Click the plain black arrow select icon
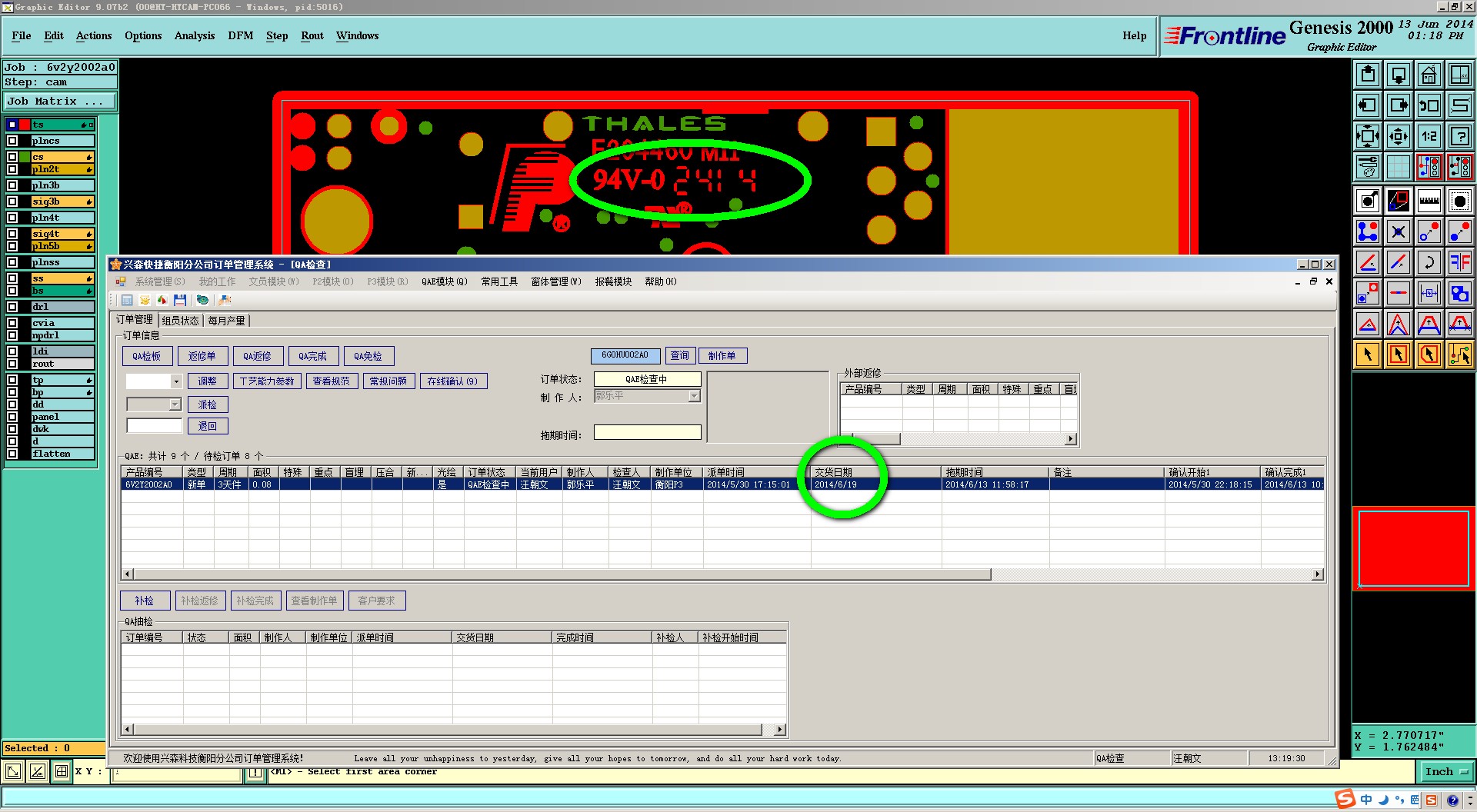The width and height of the screenshot is (1477, 812). (x=1368, y=354)
